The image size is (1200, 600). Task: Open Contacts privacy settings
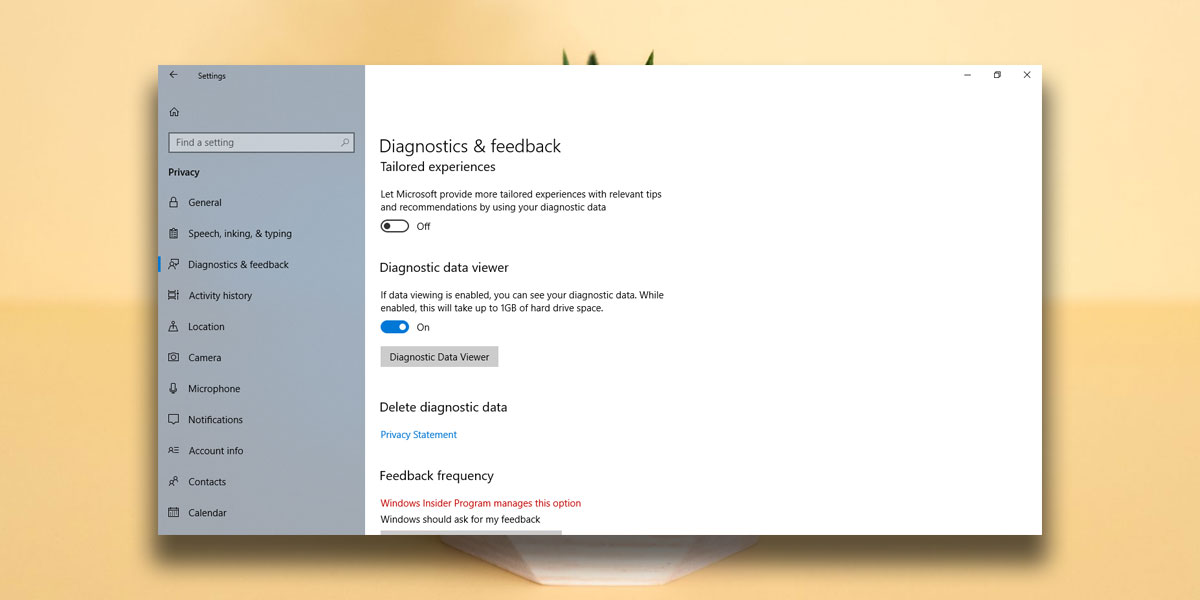tap(261, 481)
